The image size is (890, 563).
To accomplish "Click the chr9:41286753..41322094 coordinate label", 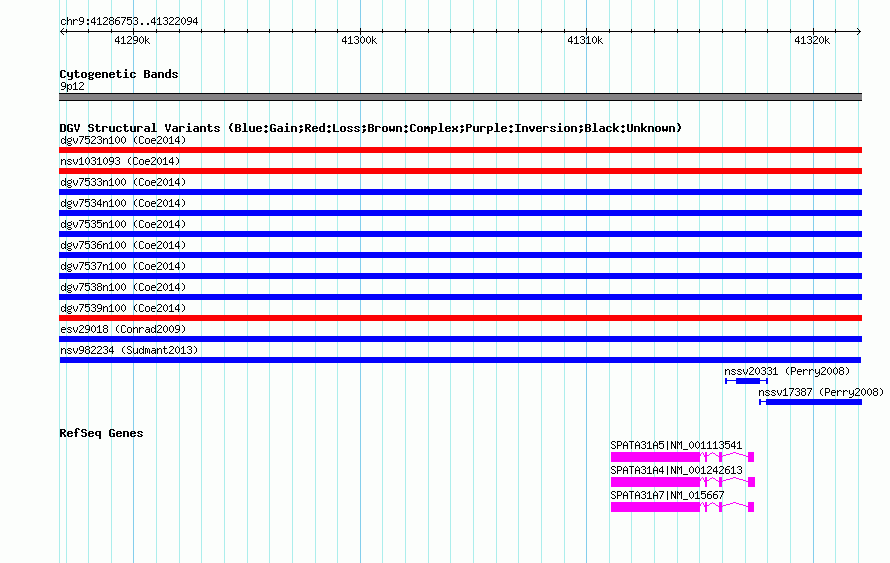I will 129,22.
